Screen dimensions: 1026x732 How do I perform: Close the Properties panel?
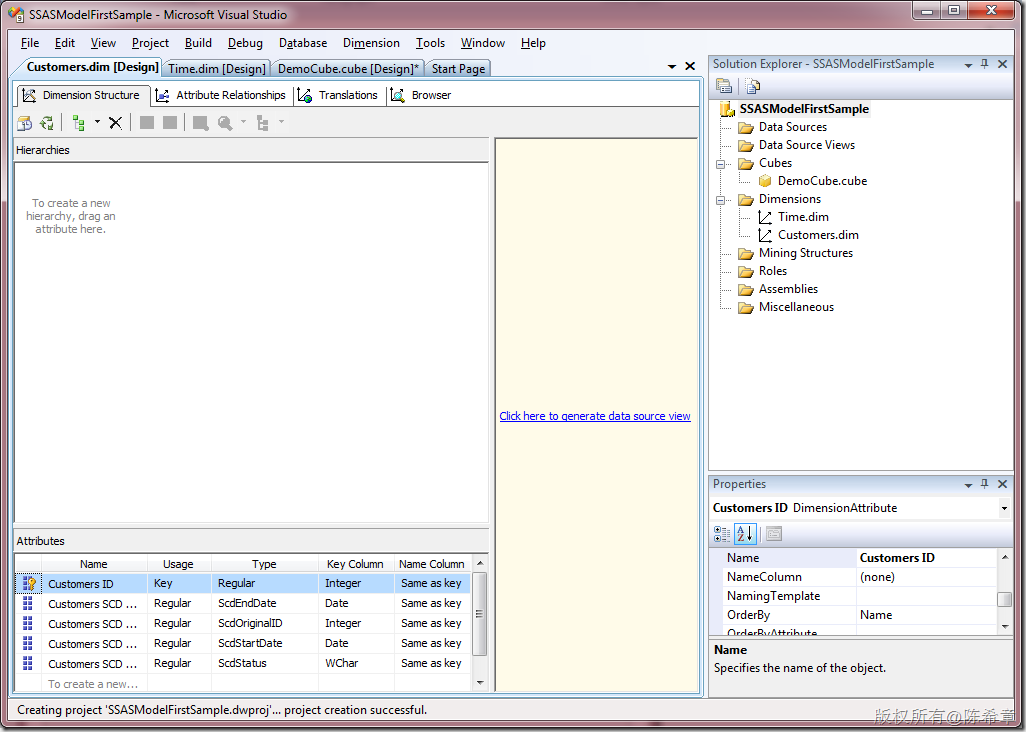[x=1002, y=484]
